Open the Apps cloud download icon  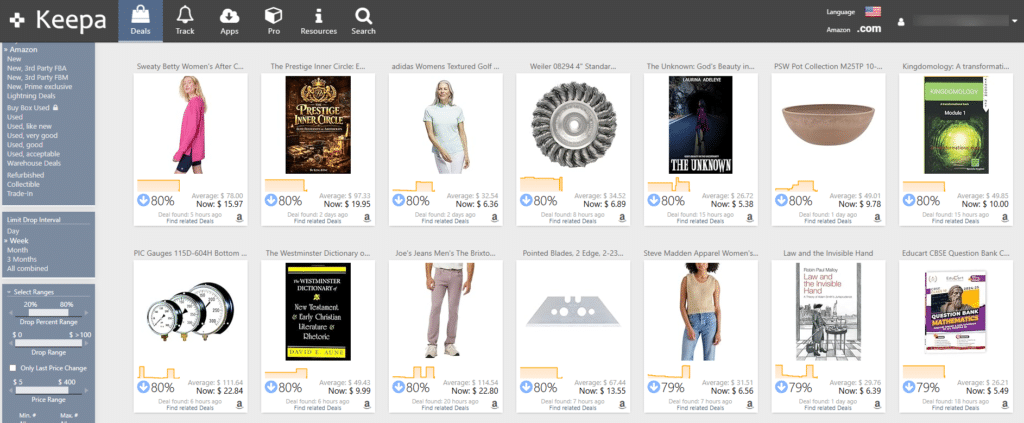click(229, 14)
